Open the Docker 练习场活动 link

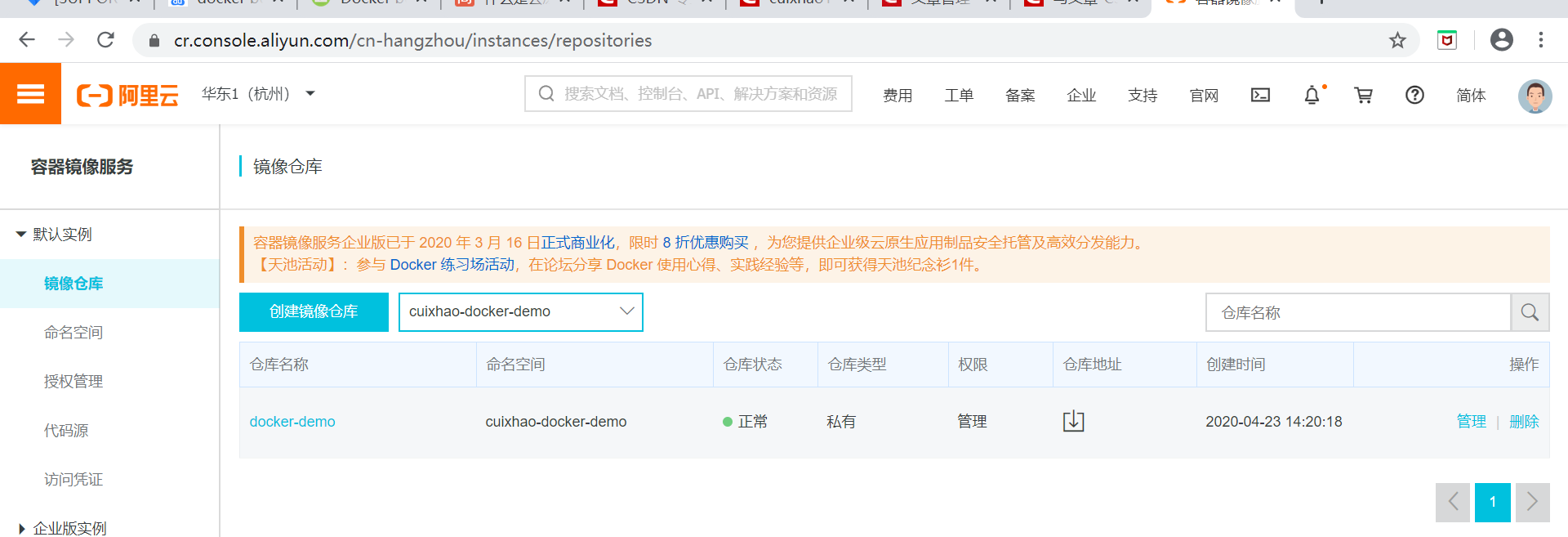452,265
